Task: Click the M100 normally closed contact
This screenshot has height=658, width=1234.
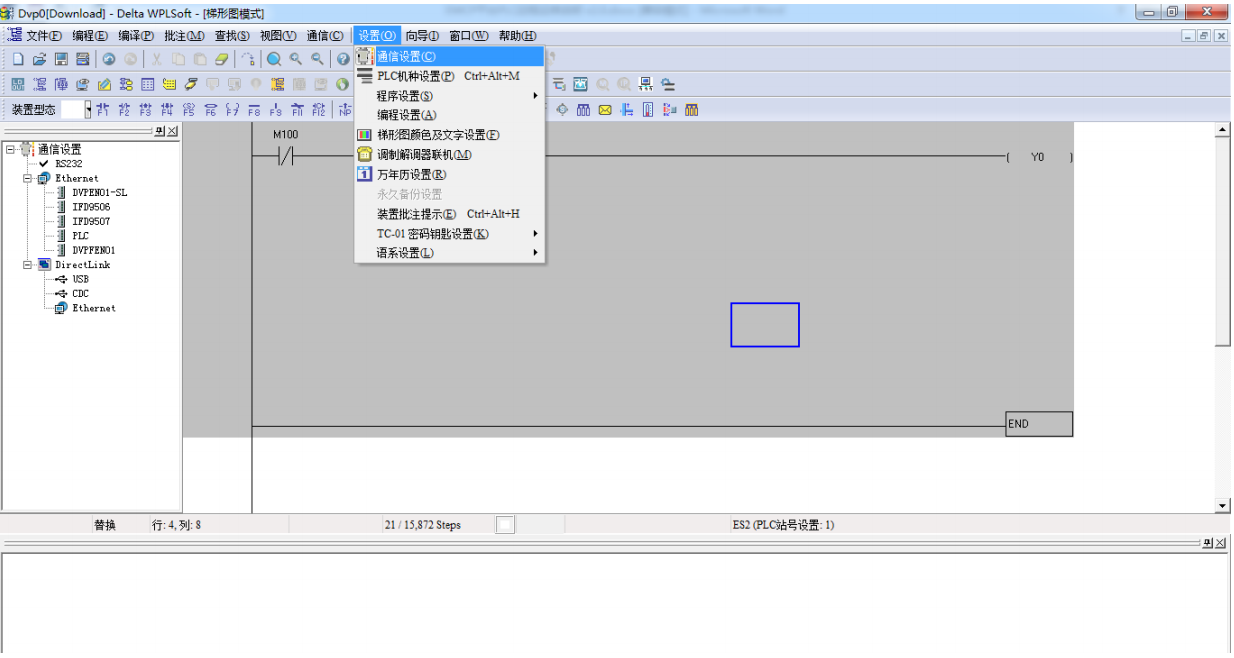Action: 286,157
